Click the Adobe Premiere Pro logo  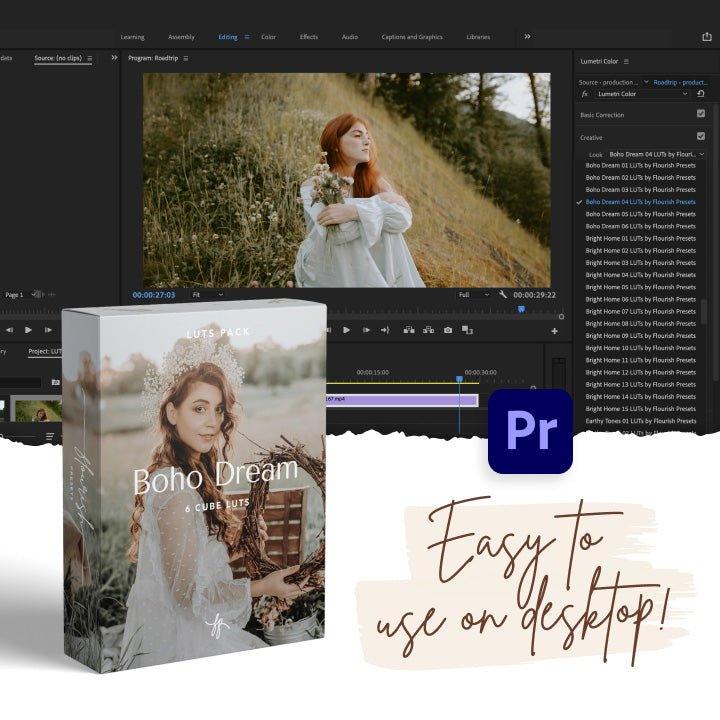pos(530,431)
